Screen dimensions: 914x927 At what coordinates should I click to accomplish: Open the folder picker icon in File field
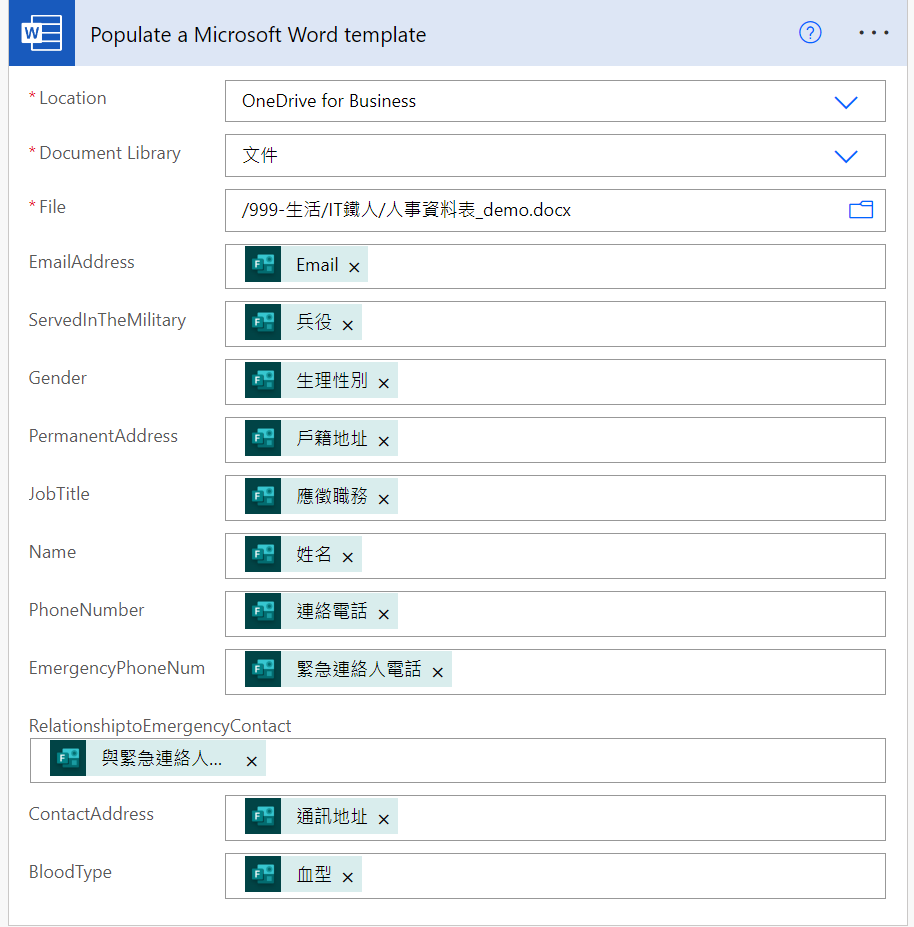pos(861,210)
